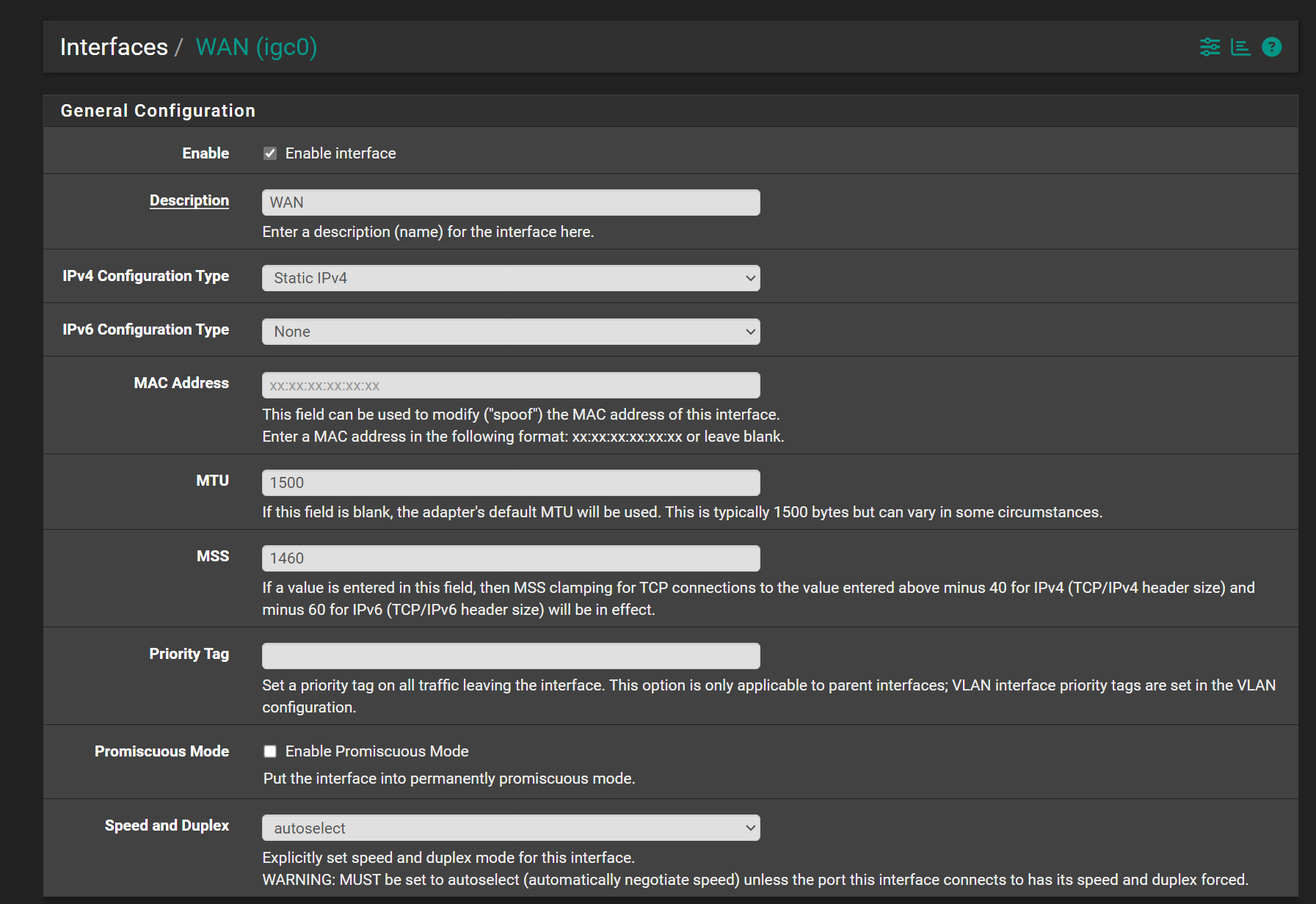Click the IPv4 Configuration Type label
Viewport: 1316px width, 904px height.
pos(145,276)
